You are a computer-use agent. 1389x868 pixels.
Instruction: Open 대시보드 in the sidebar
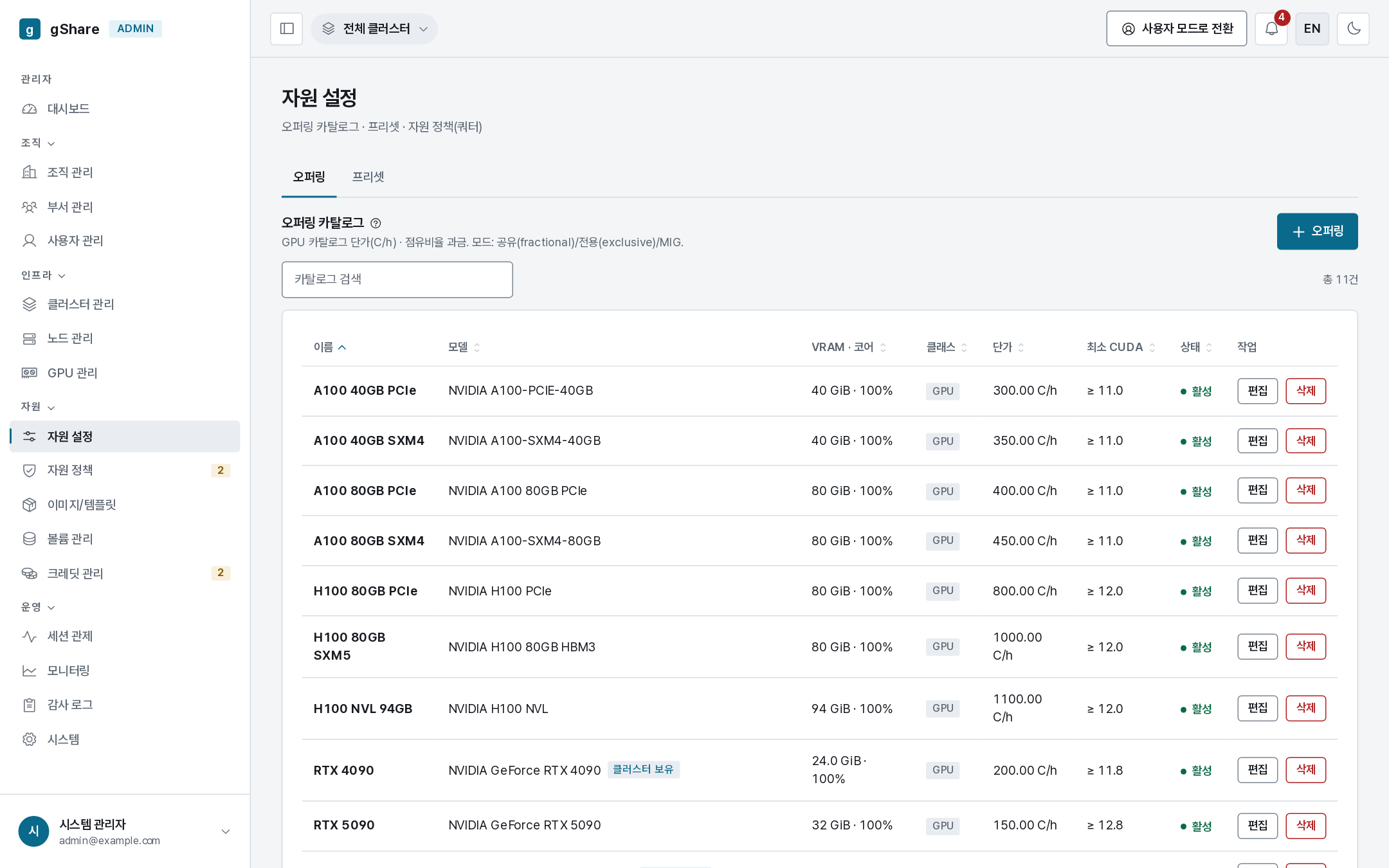point(125,109)
